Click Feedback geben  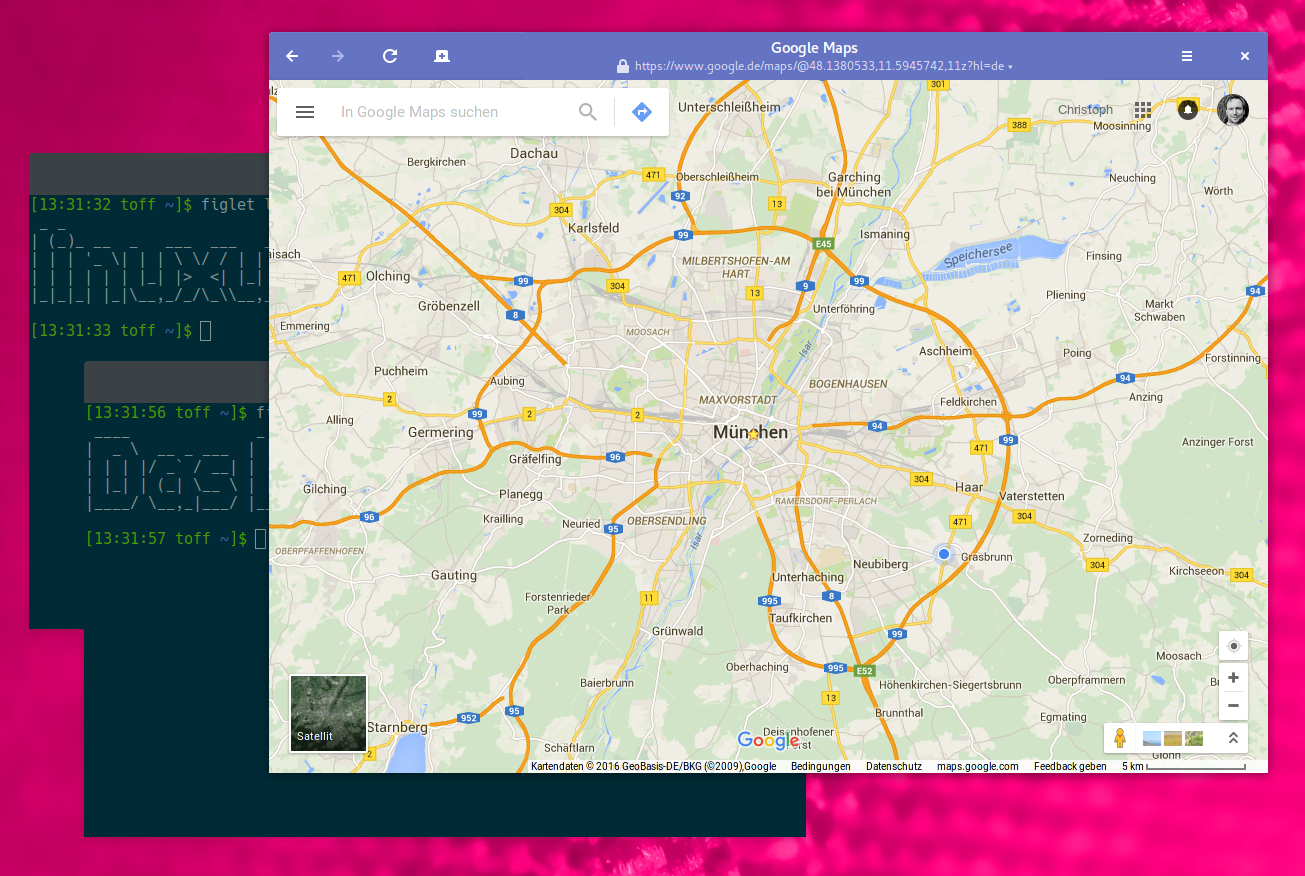(1070, 766)
